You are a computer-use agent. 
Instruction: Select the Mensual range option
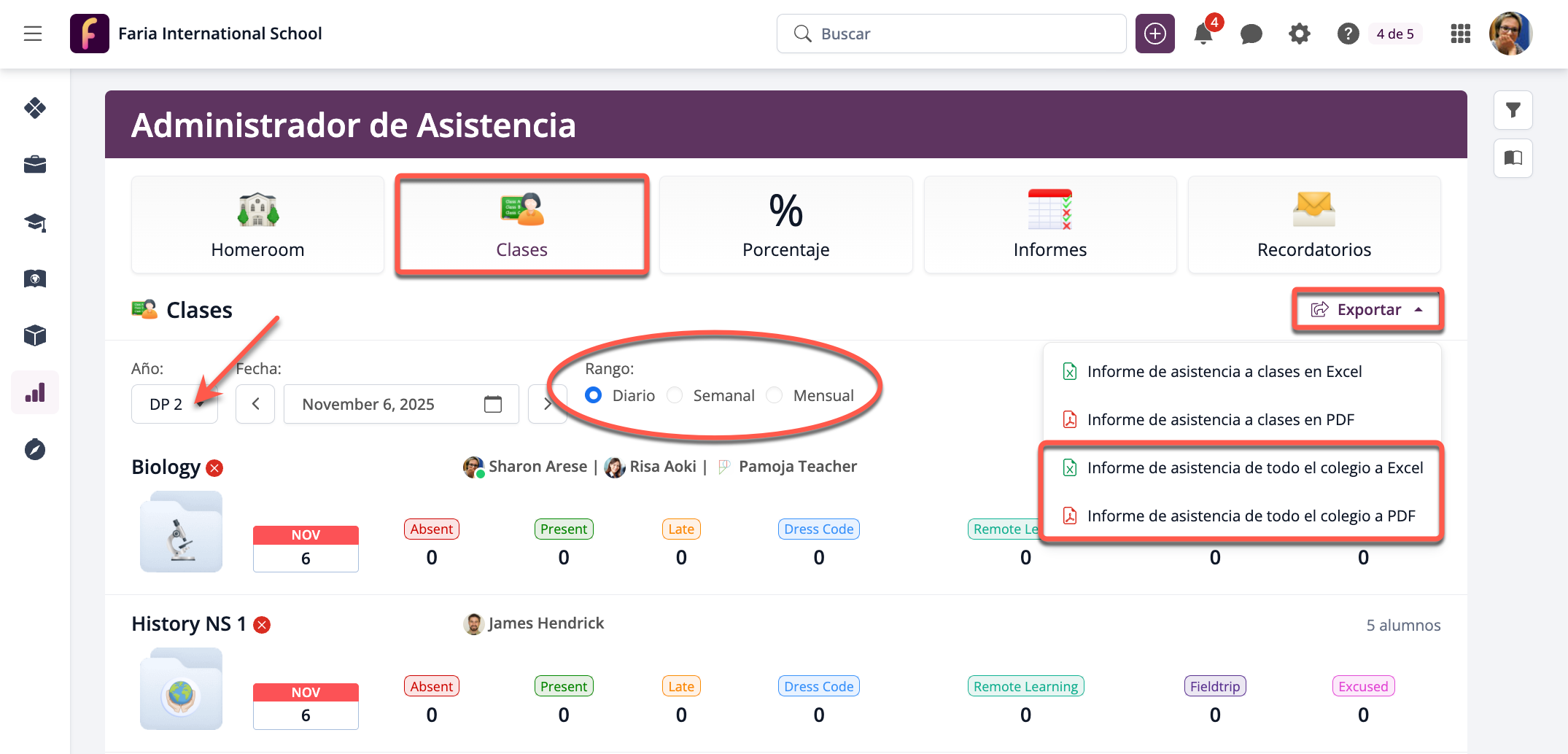coord(775,395)
